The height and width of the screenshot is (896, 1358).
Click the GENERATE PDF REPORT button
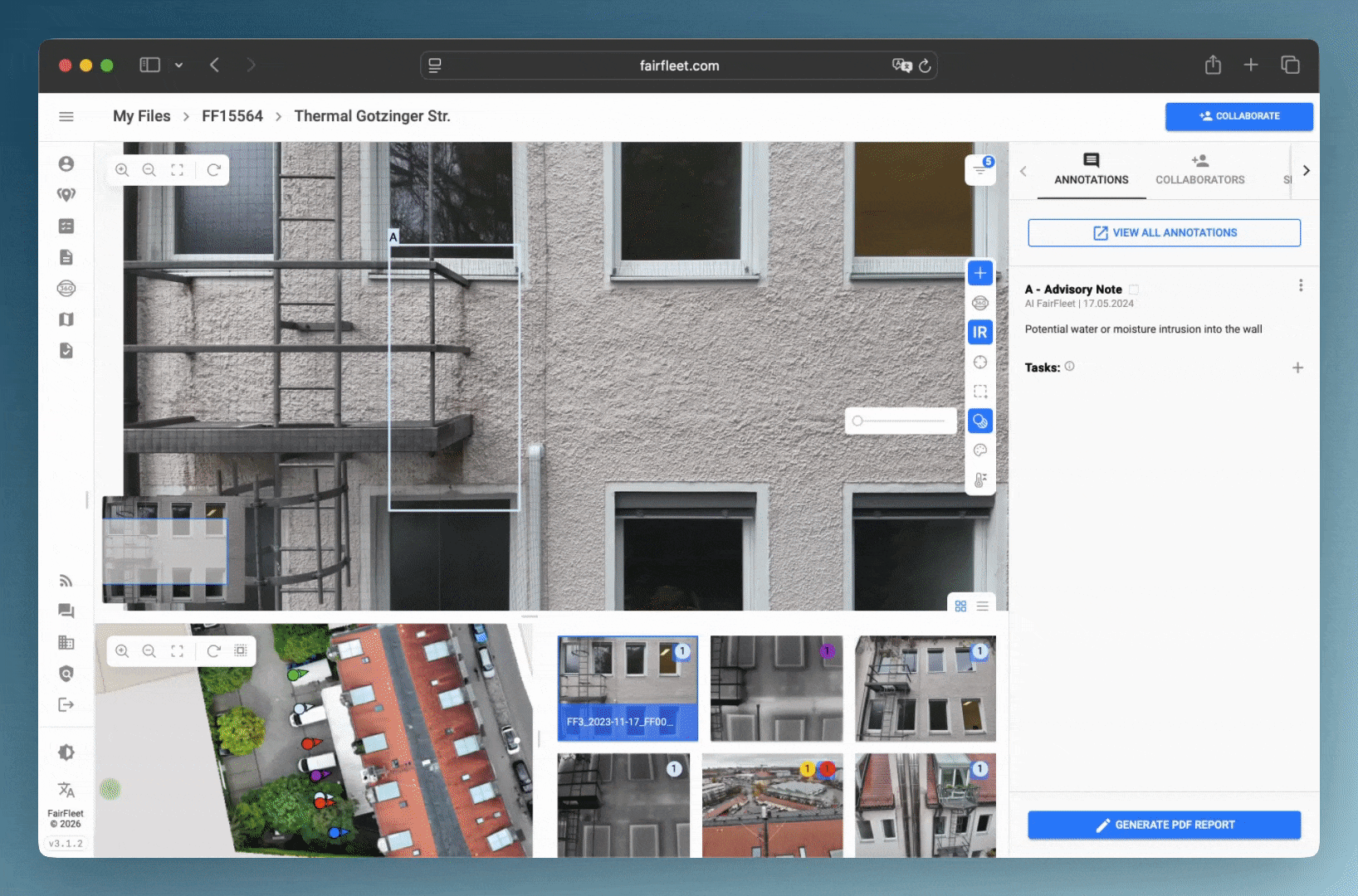[x=1164, y=825]
